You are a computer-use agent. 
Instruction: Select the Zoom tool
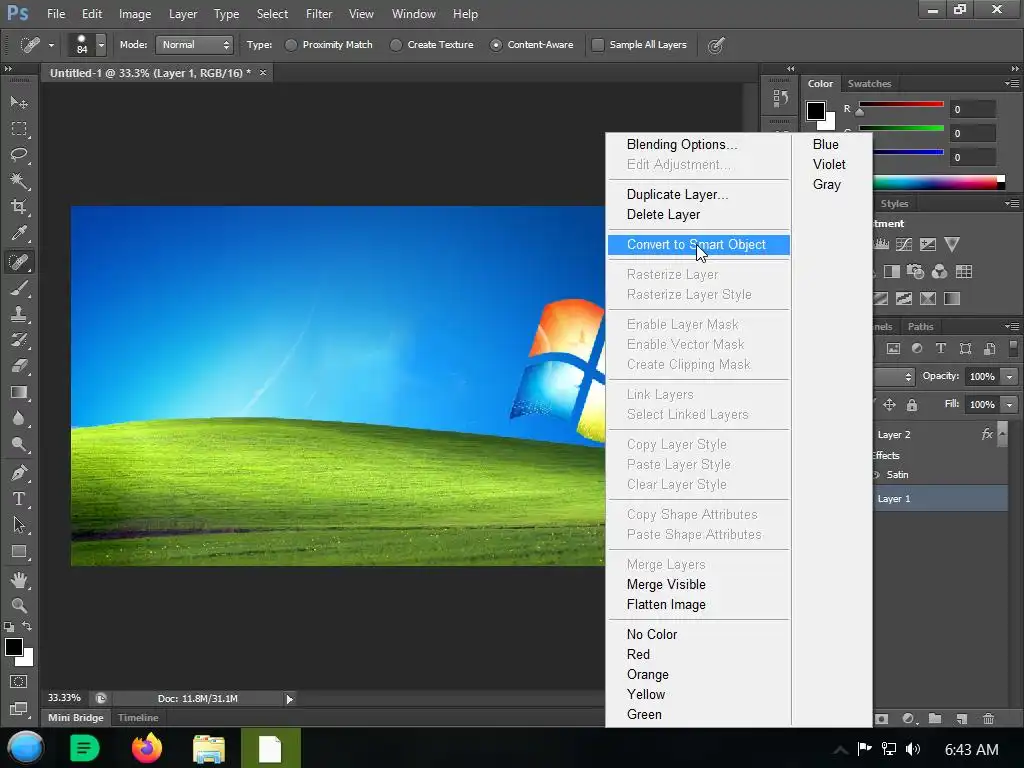coord(19,605)
